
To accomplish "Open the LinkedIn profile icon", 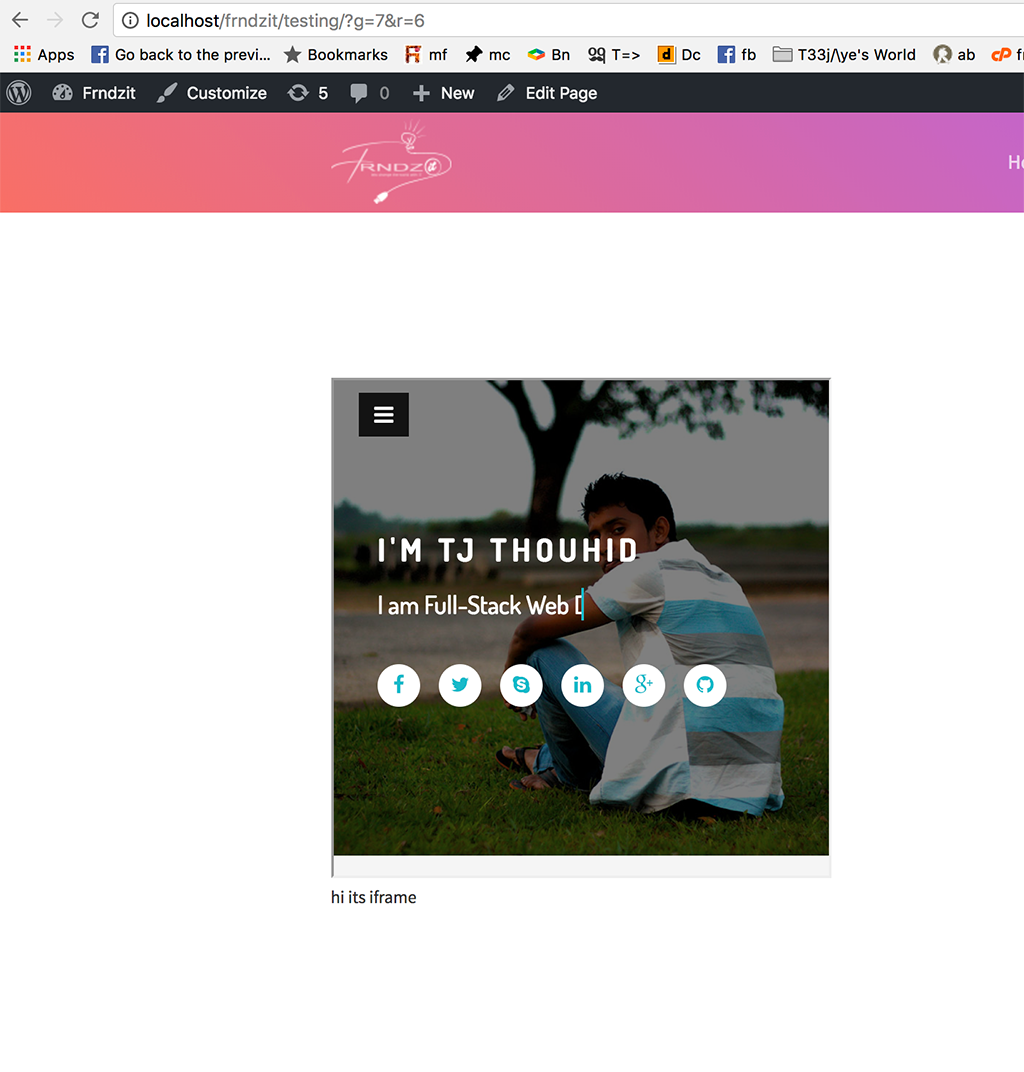I will point(582,685).
